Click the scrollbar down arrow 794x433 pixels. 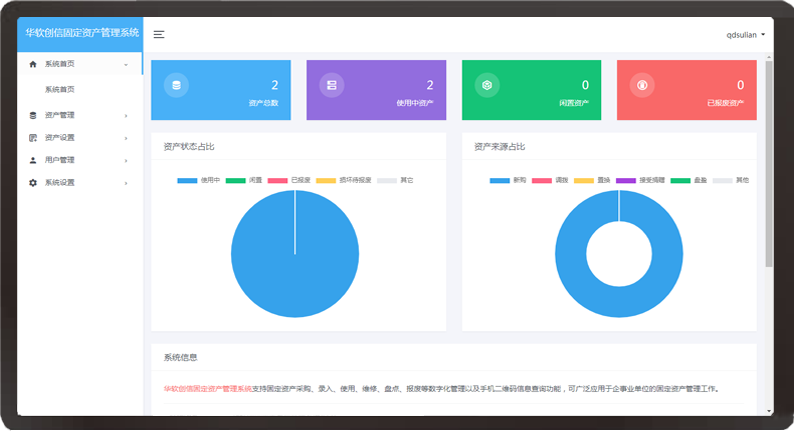click(x=769, y=411)
